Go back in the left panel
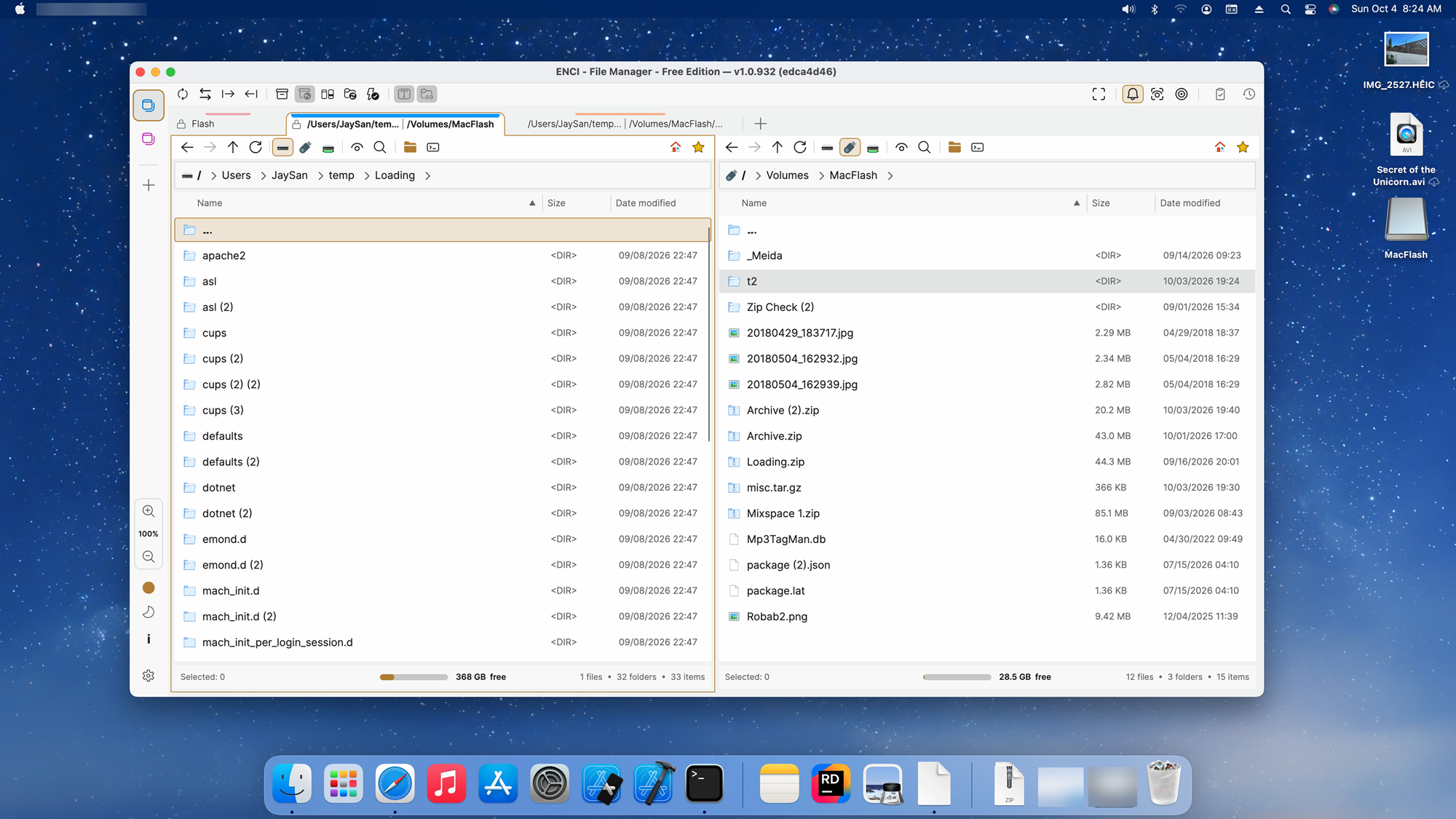Image resolution: width=1456 pixels, height=819 pixels. click(187, 147)
